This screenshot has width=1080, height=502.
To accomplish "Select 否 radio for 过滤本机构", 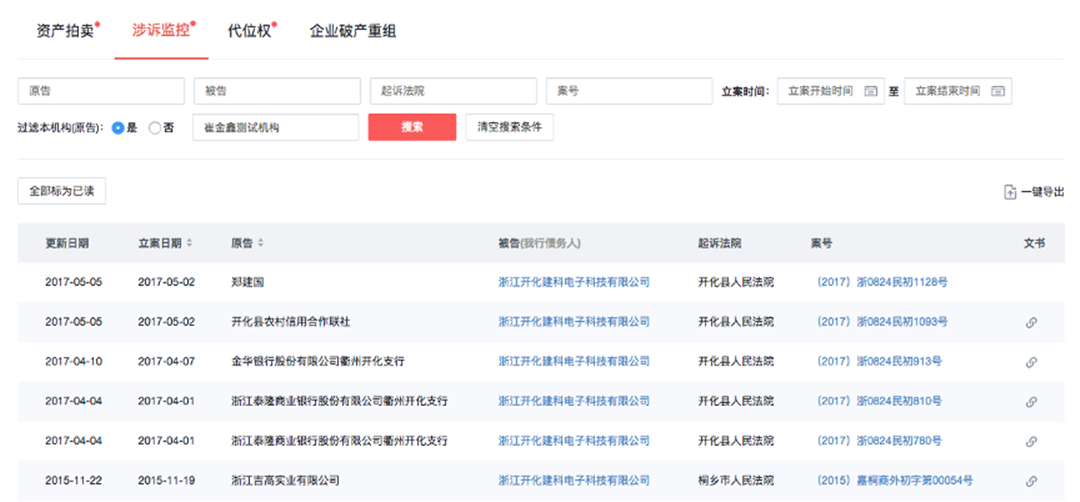I will coord(155,127).
